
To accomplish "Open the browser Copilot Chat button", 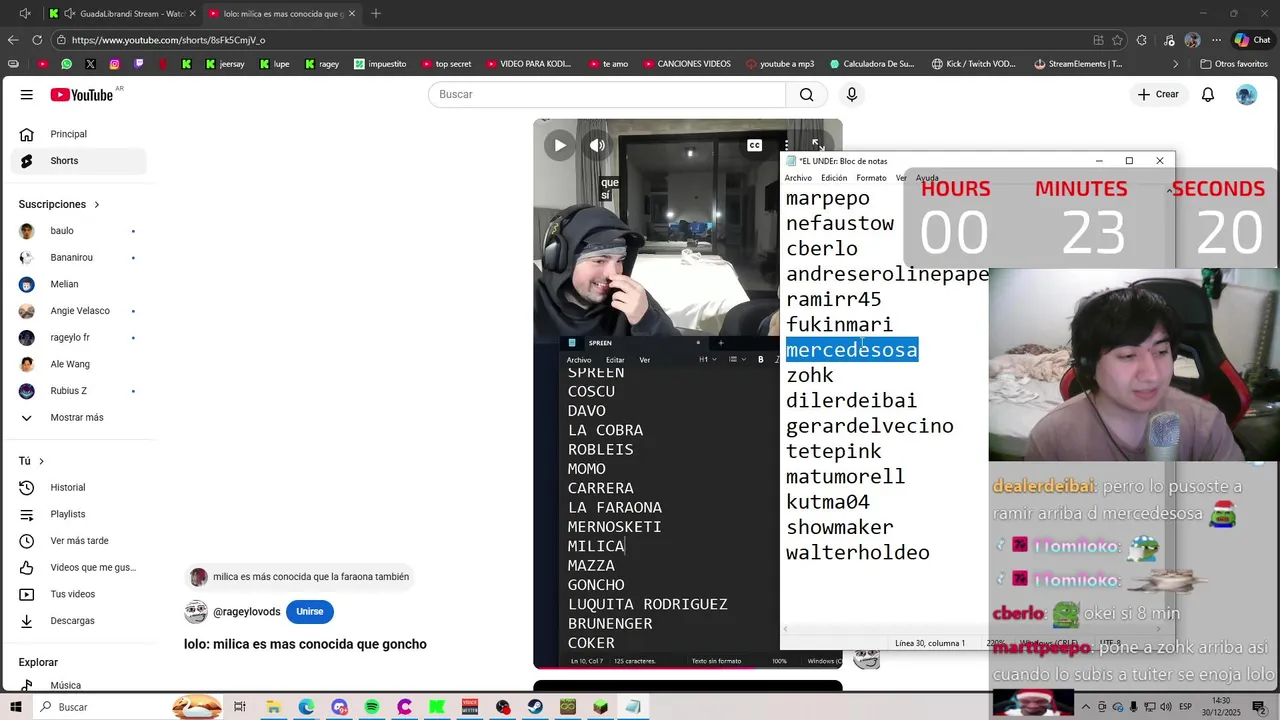I will point(1252,40).
